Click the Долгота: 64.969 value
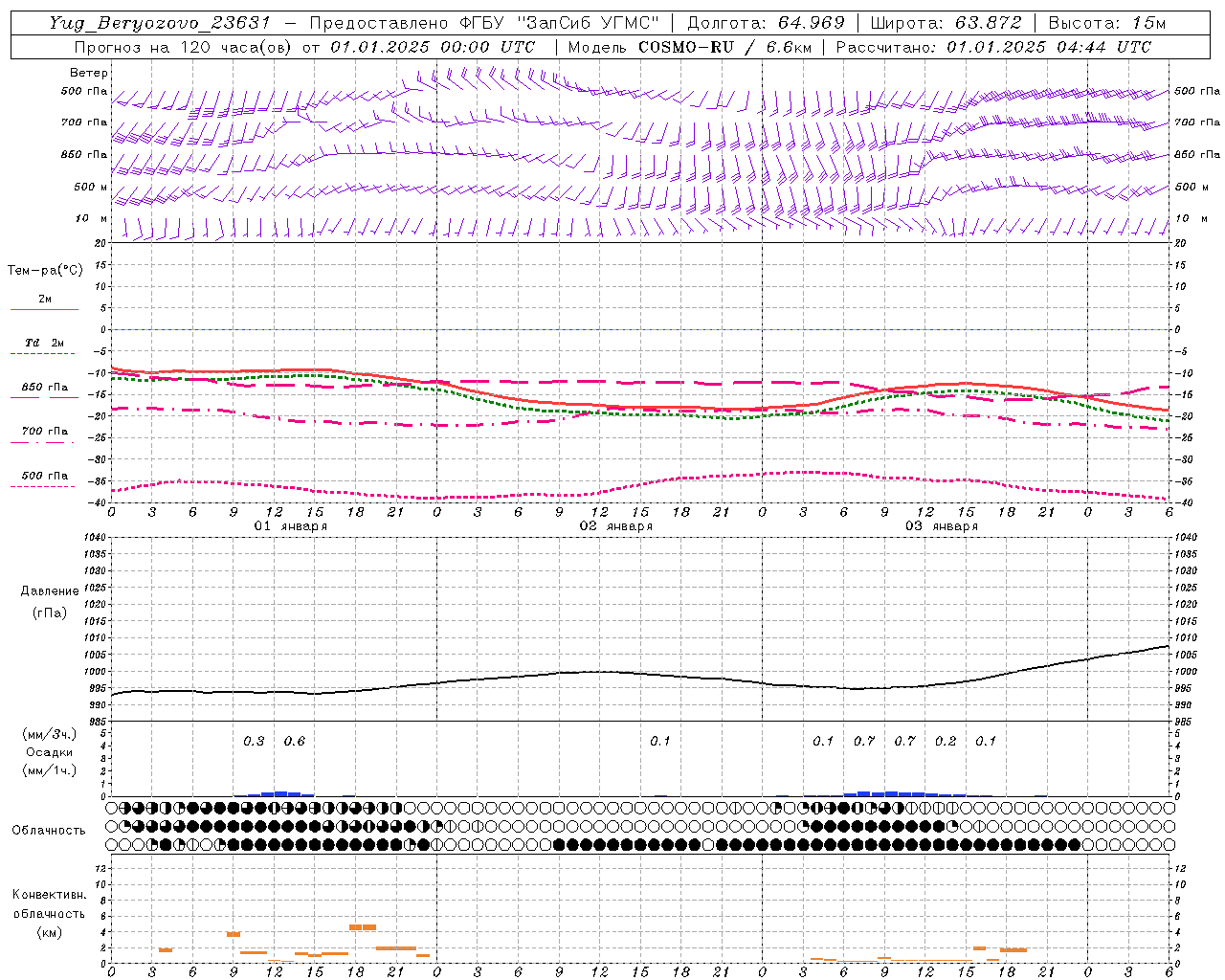The image size is (1225, 980). 766,23
